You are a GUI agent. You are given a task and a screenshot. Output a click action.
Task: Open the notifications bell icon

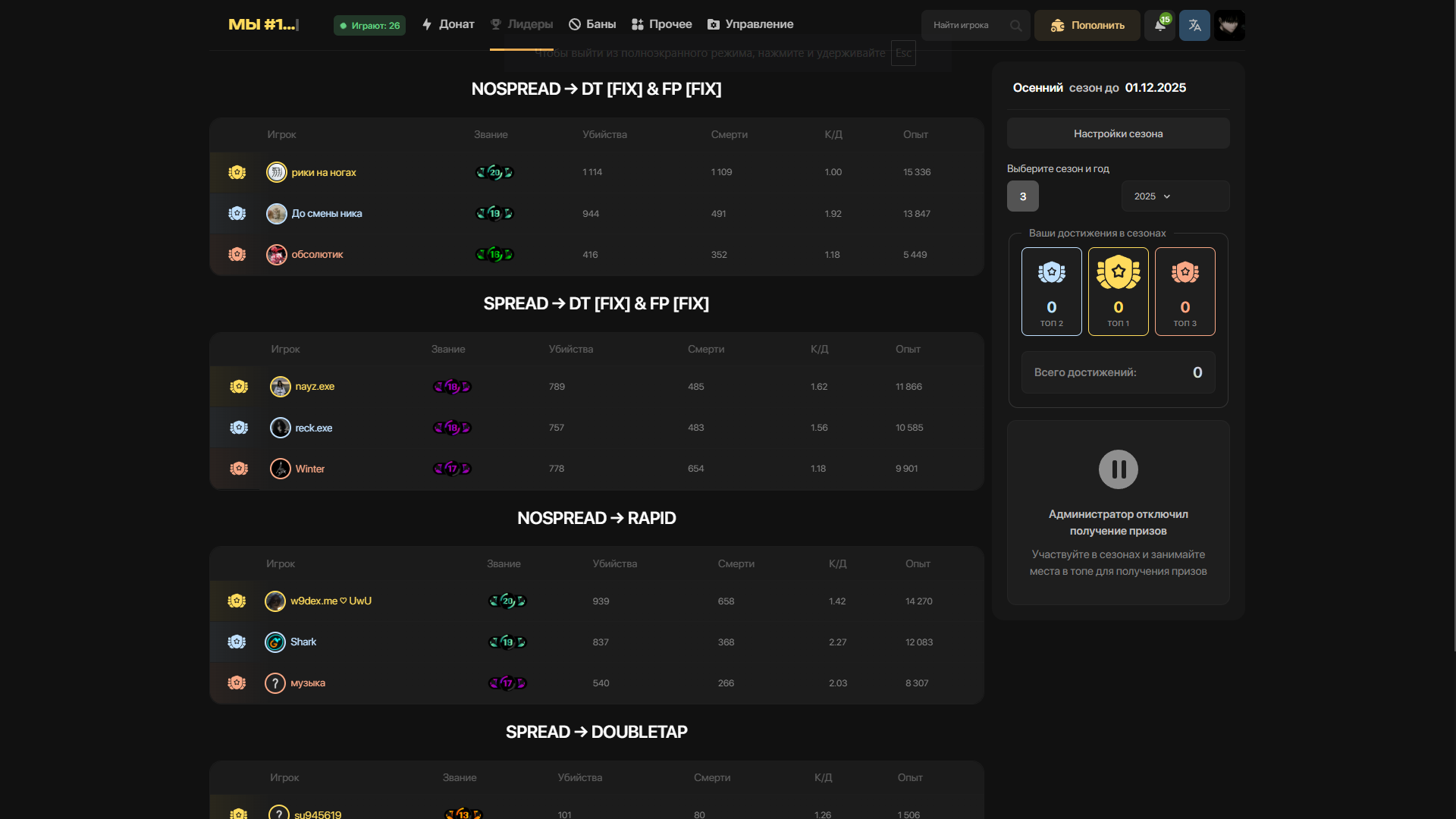(1159, 25)
